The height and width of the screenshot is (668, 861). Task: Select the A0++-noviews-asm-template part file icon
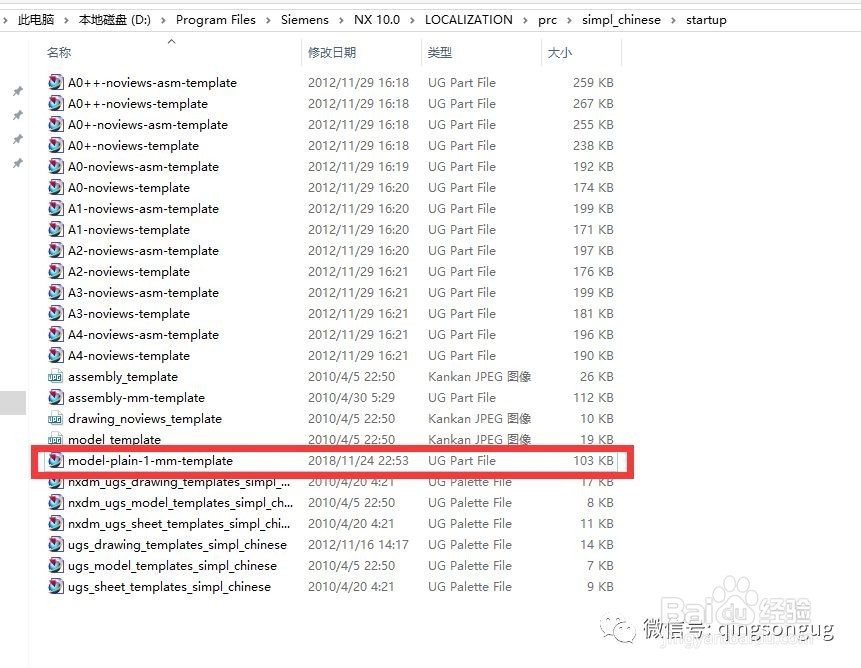(55, 83)
